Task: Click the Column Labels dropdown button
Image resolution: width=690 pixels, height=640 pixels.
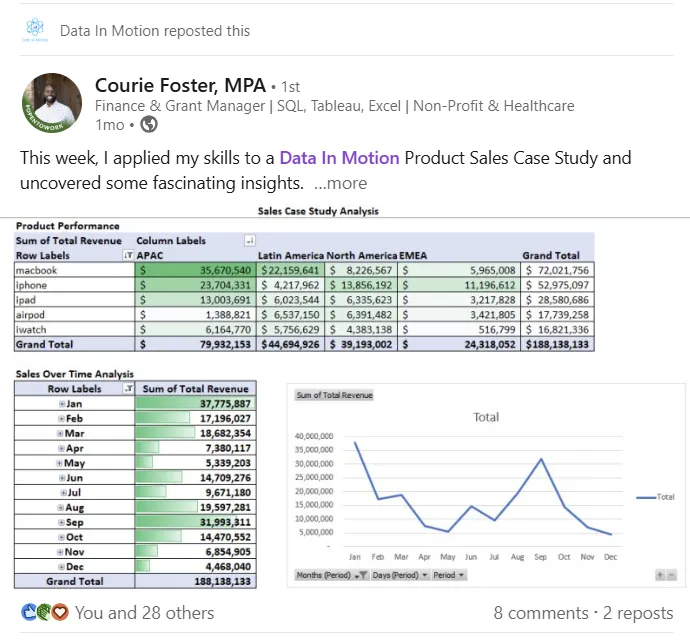Action: tap(250, 240)
